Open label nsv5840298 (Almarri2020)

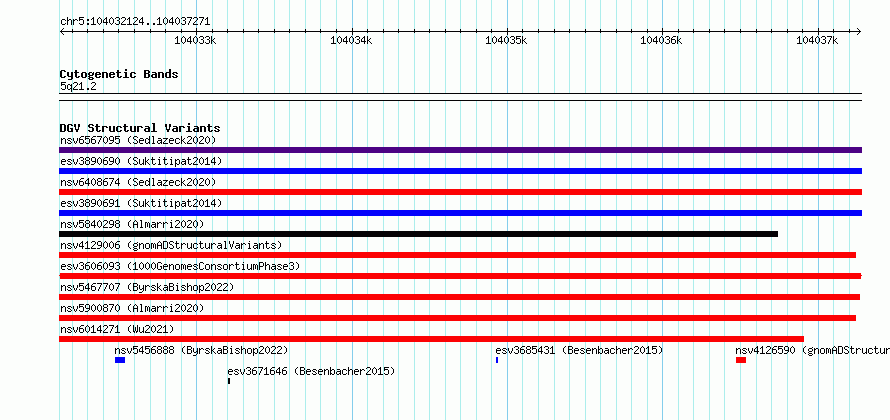[132, 224]
